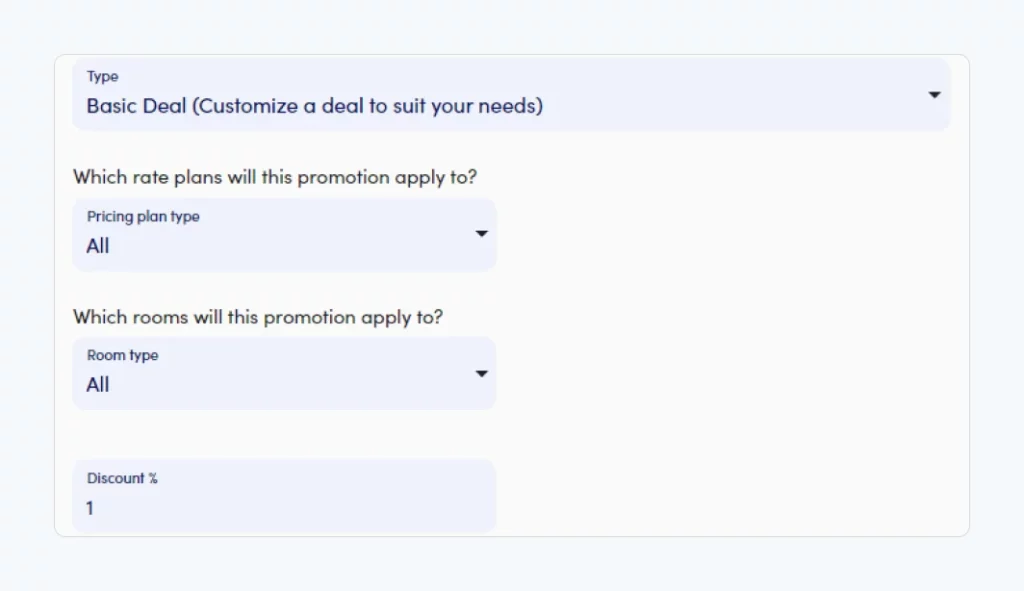
Task: Click the 'Discount %' field label
Action: click(122, 478)
